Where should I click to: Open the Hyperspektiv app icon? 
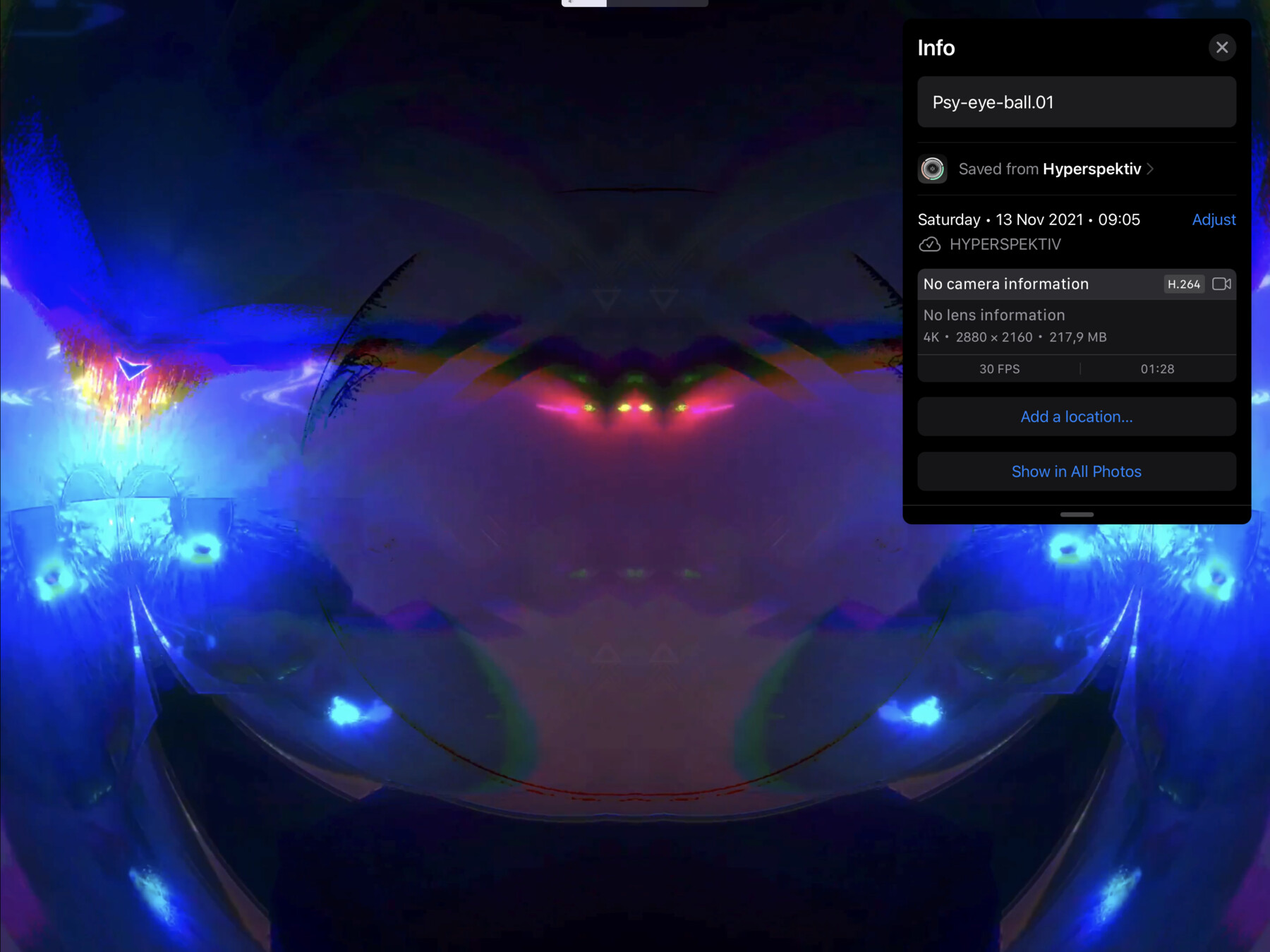click(x=932, y=169)
